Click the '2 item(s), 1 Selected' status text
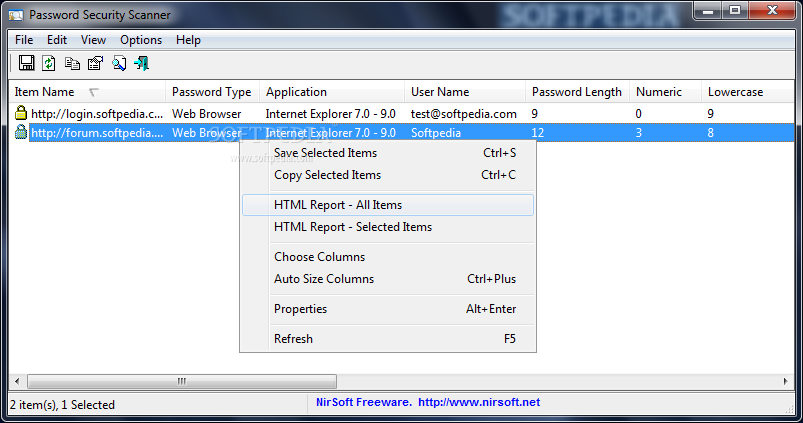This screenshot has height=423, width=803. 62,405
